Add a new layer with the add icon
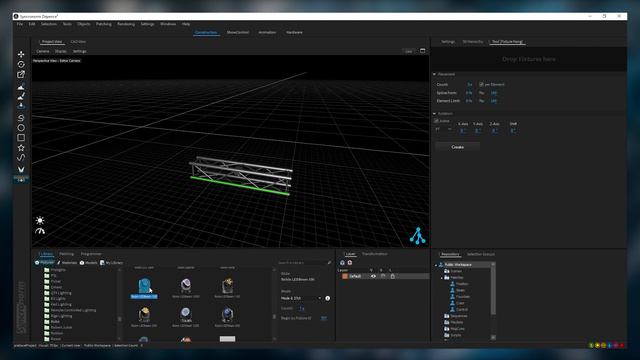Screen dimensions: 640x360 point(342,262)
